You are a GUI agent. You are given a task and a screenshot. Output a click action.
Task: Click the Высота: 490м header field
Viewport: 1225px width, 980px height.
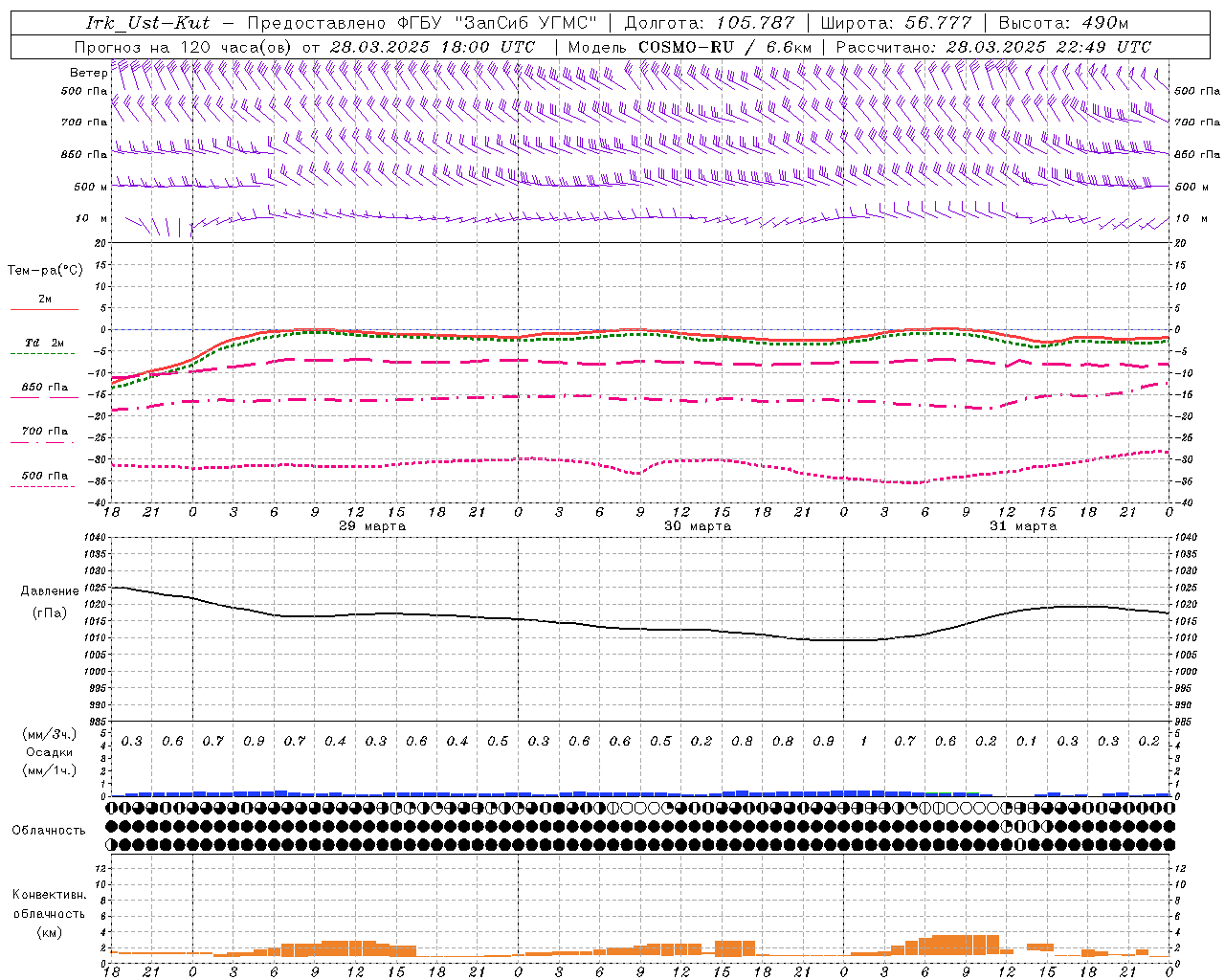1063,23
